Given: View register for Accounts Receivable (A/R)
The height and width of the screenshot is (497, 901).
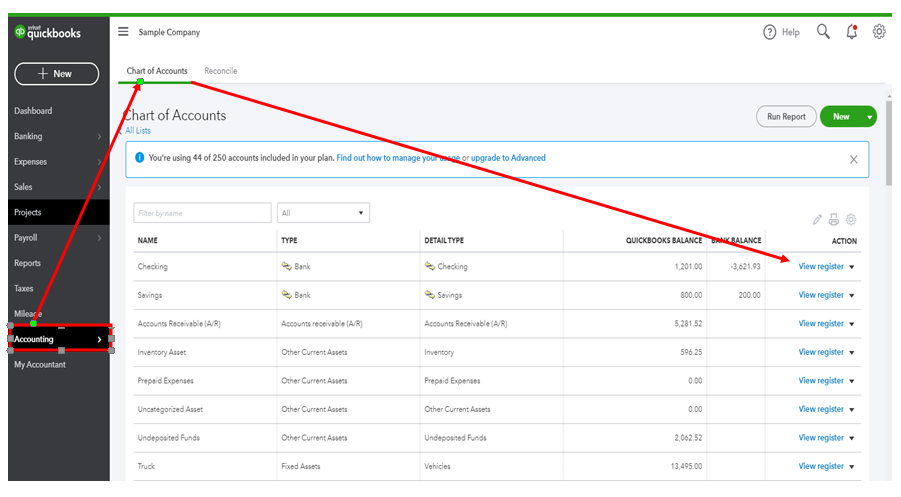Looking at the screenshot, I should 821,323.
